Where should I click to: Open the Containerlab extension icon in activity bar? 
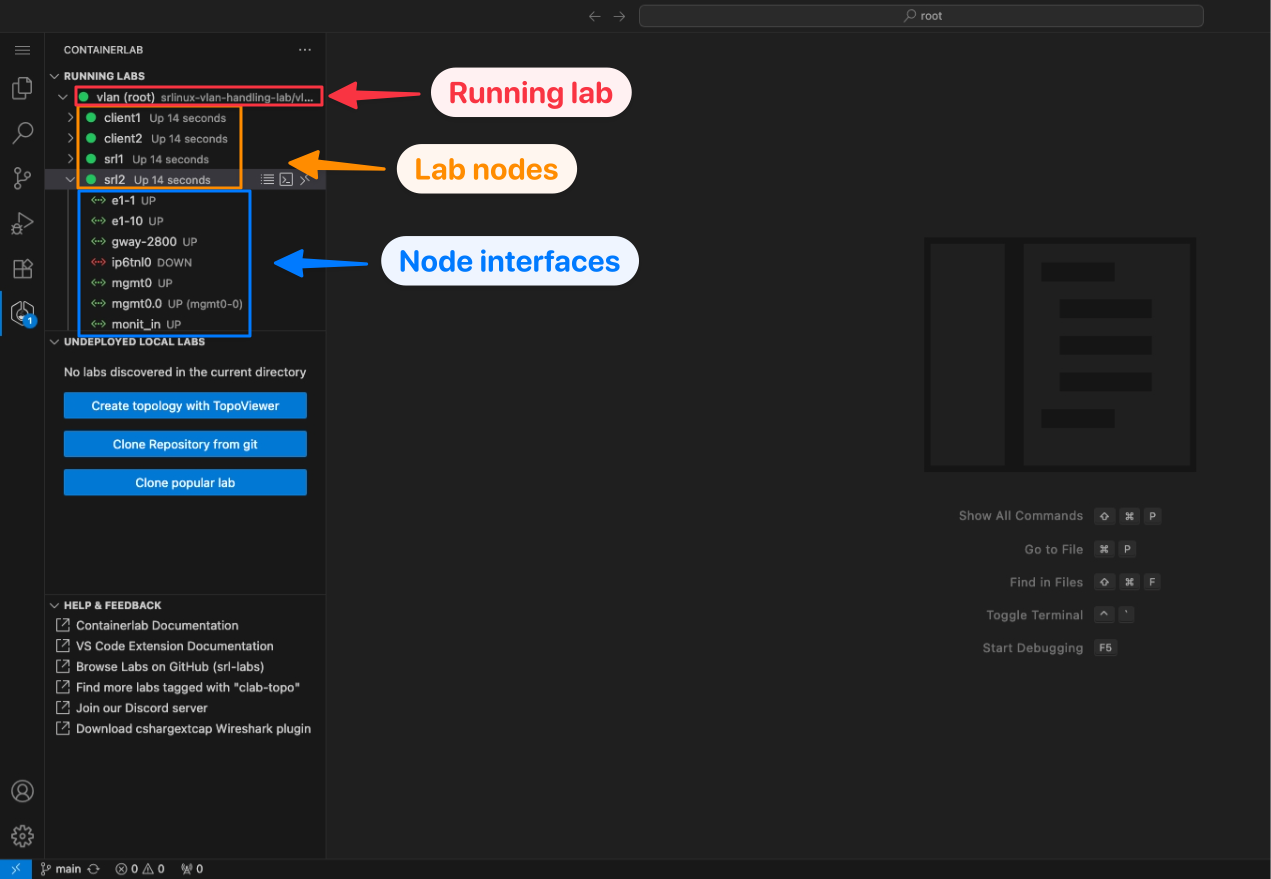pos(22,311)
